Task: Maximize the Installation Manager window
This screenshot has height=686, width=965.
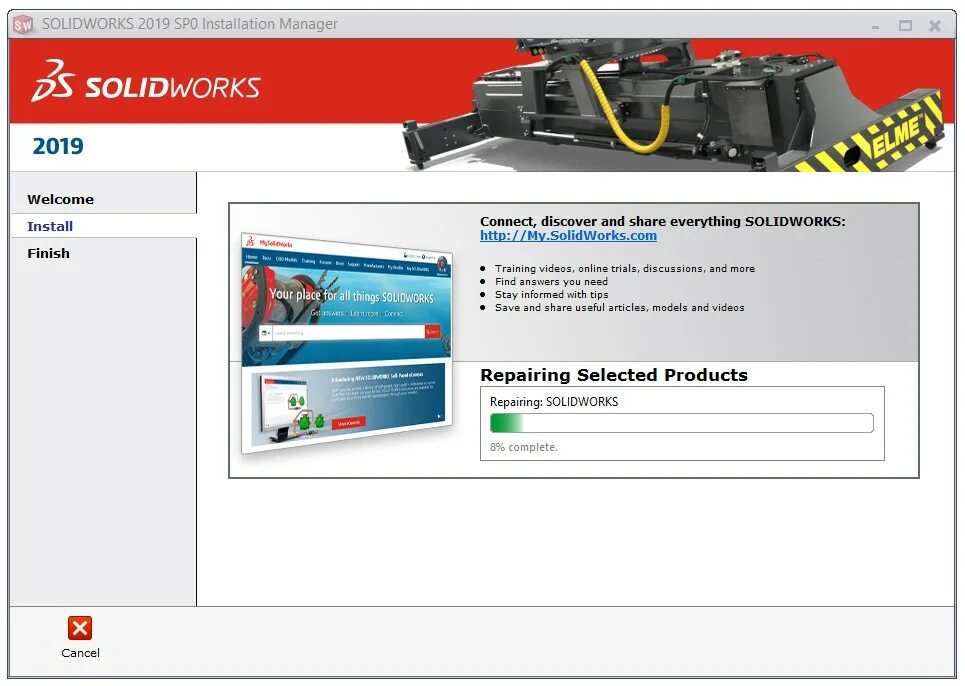Action: click(x=905, y=26)
